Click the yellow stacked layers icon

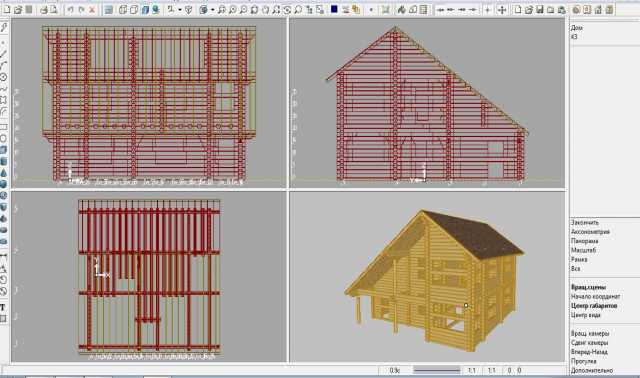[356, 9]
